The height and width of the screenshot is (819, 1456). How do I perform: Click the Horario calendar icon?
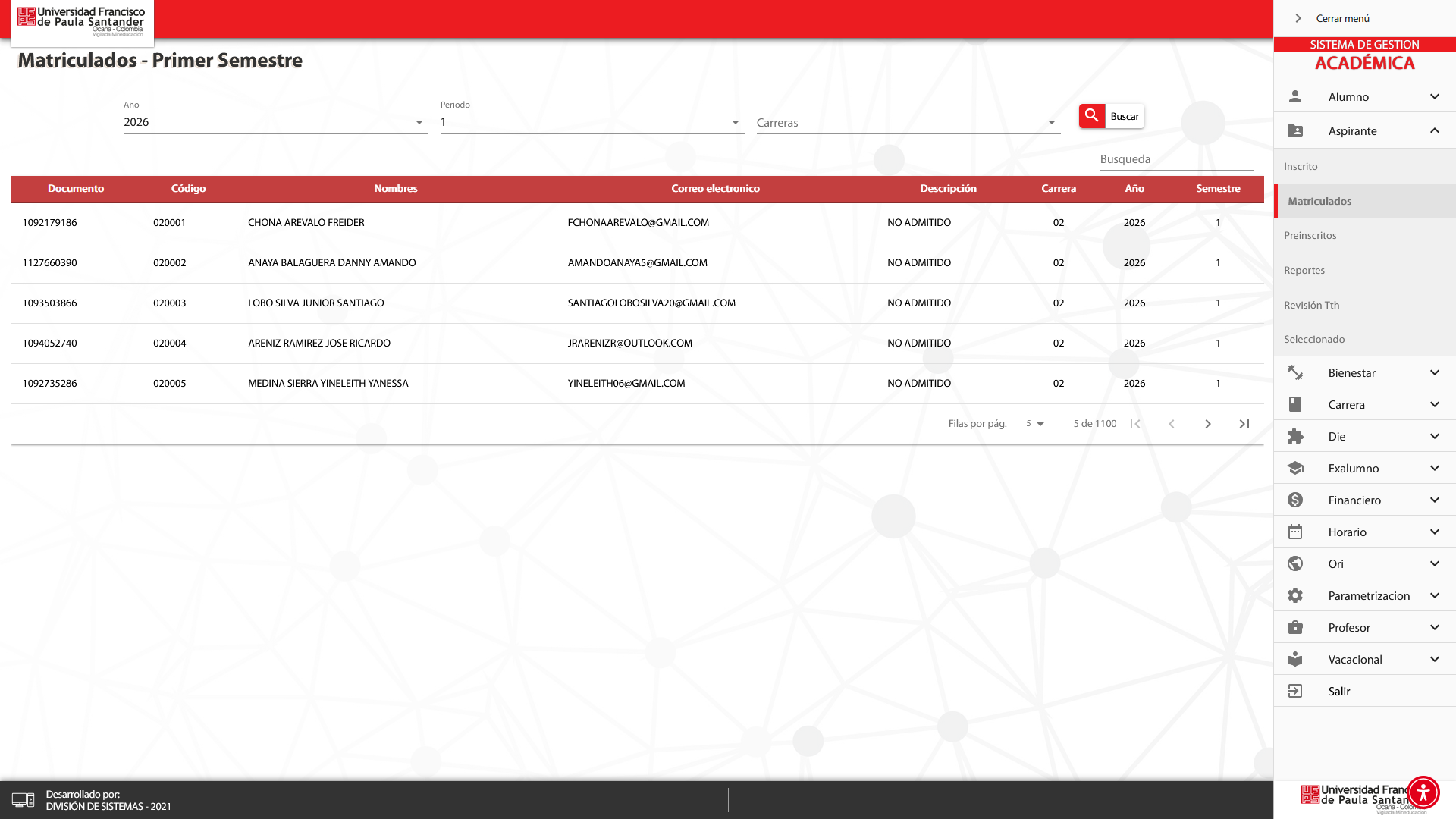[x=1295, y=532]
